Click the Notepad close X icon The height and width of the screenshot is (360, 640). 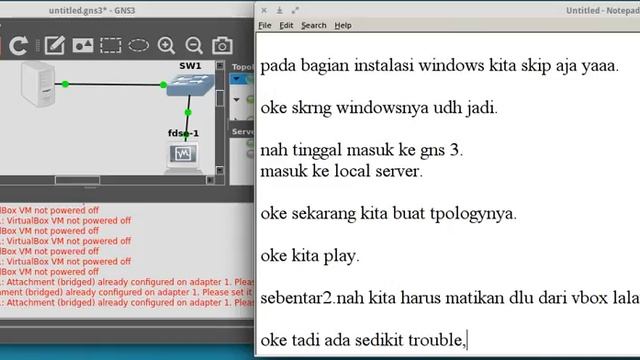click(x=264, y=10)
